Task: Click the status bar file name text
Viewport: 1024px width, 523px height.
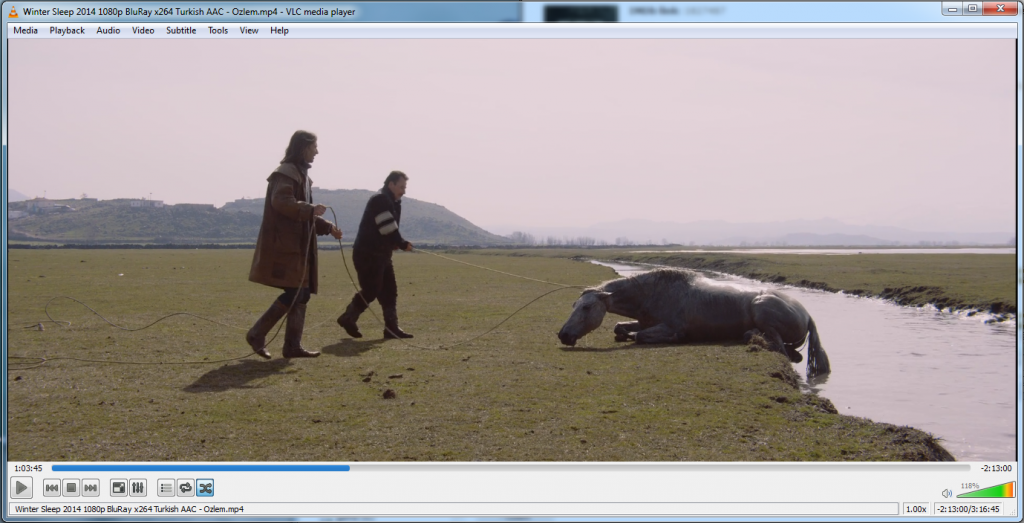Action: click(129, 509)
